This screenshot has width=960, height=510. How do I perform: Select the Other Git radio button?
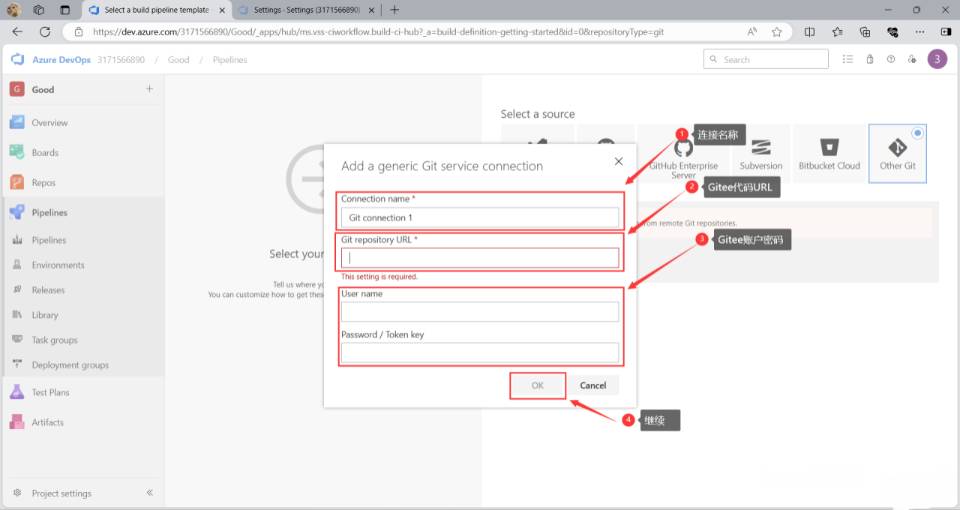917,133
